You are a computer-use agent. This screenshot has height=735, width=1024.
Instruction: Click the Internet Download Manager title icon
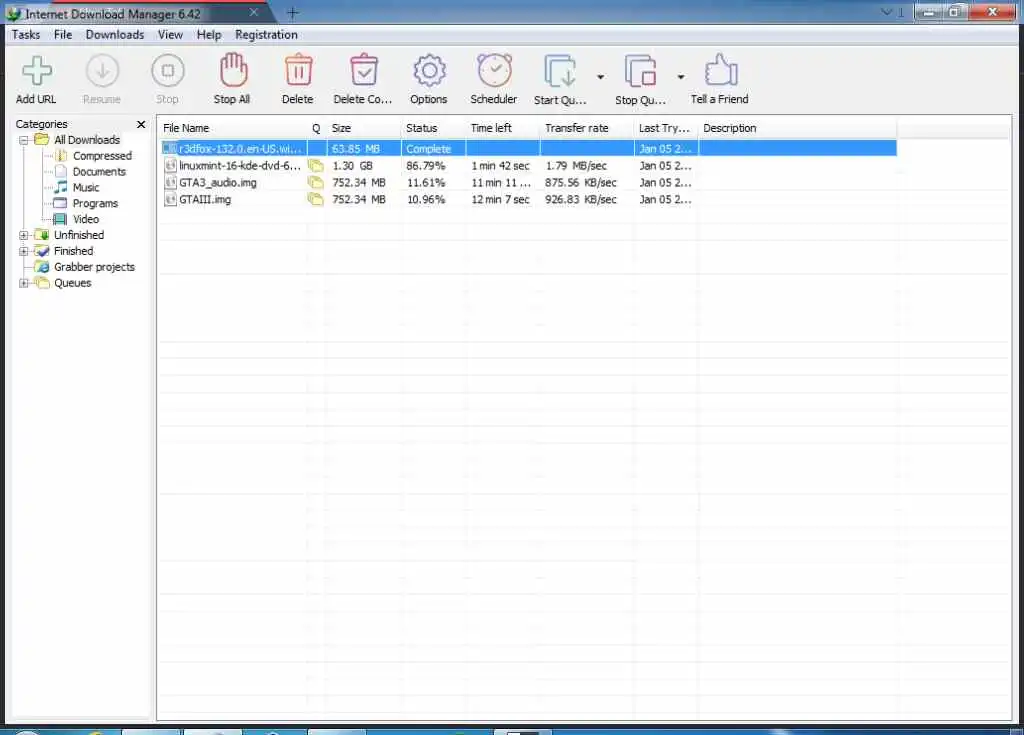14,13
